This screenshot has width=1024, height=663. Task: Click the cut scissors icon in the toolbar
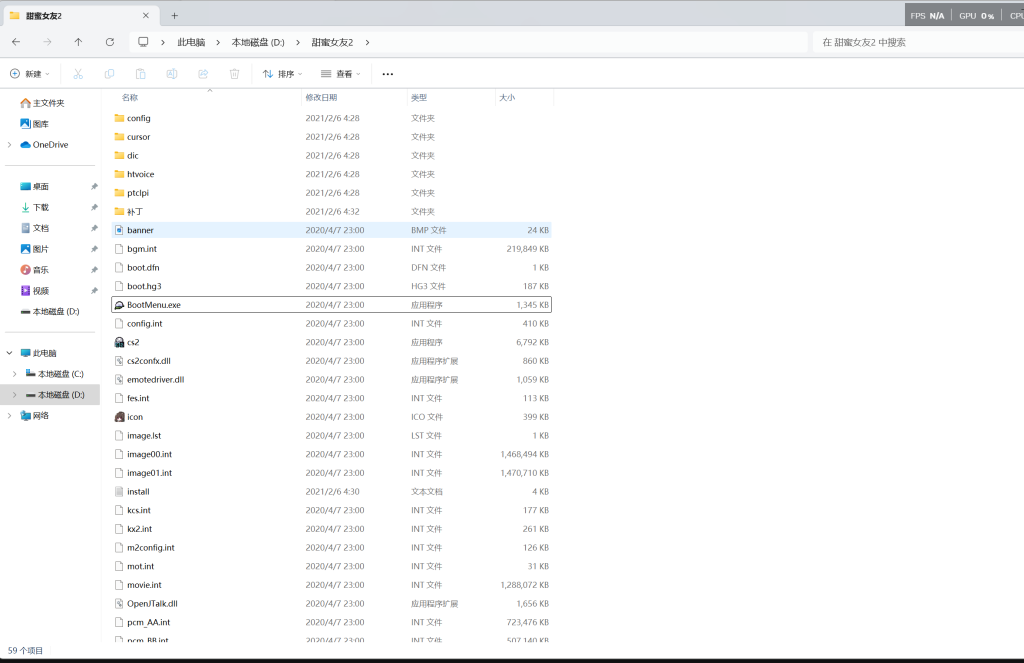(78, 74)
